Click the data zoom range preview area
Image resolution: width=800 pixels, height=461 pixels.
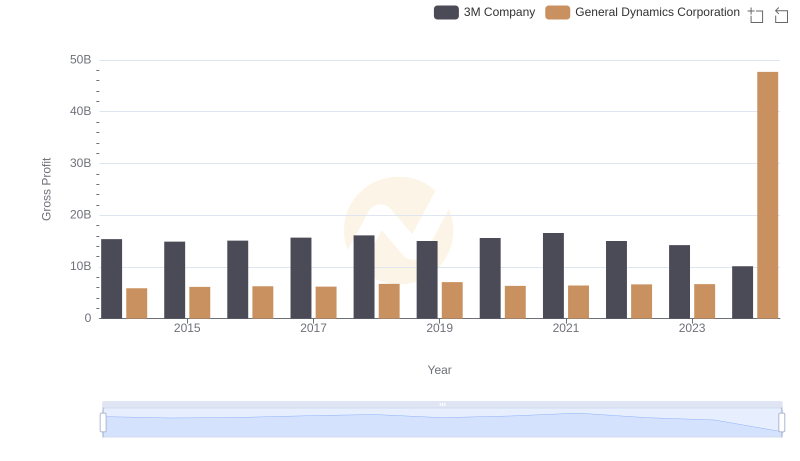pos(442,423)
